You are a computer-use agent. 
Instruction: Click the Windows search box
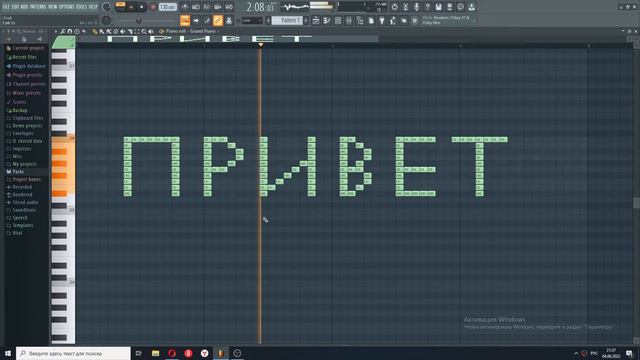click(x=73, y=353)
